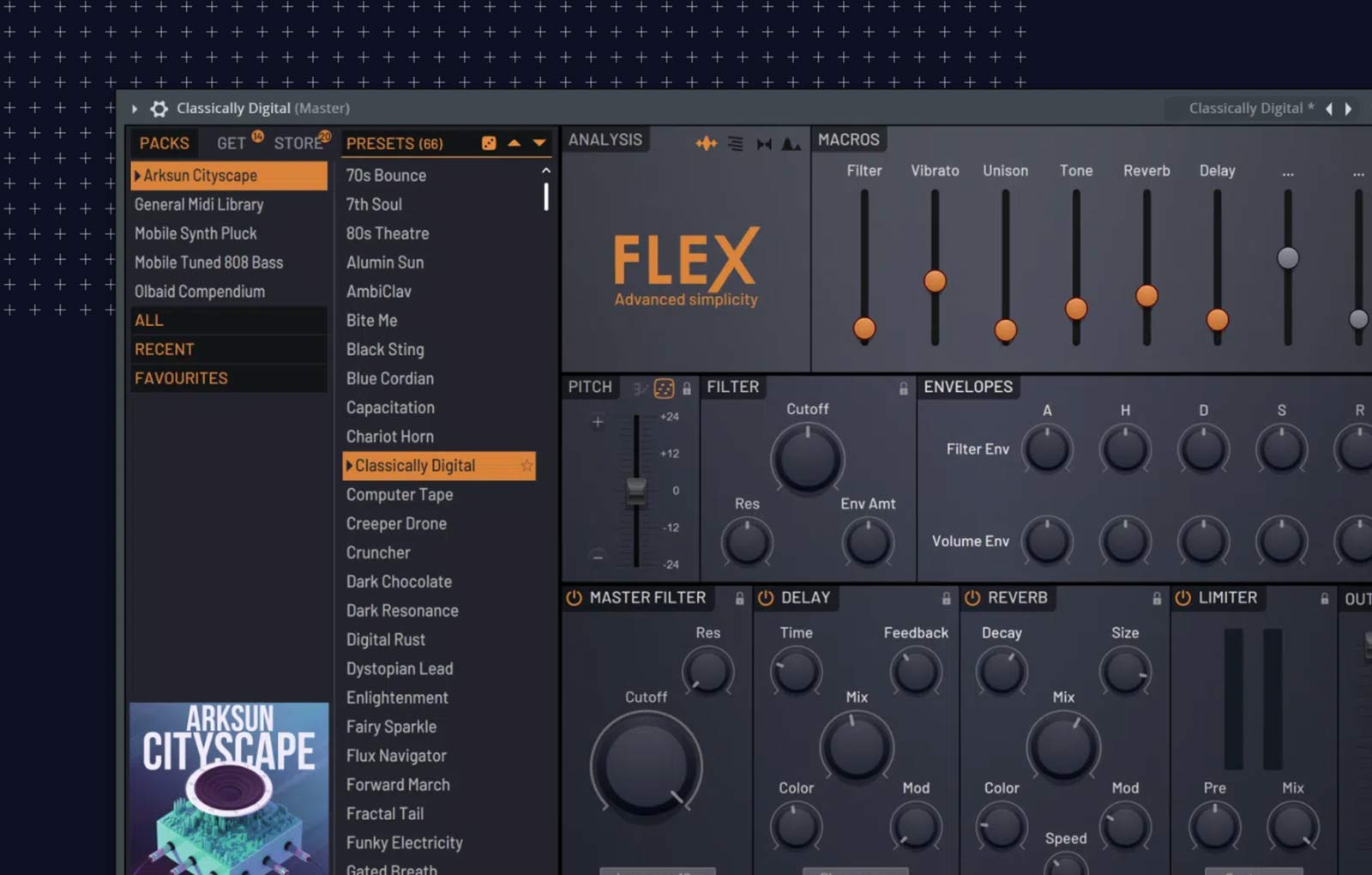Go to next preset with down arrow

click(x=539, y=143)
